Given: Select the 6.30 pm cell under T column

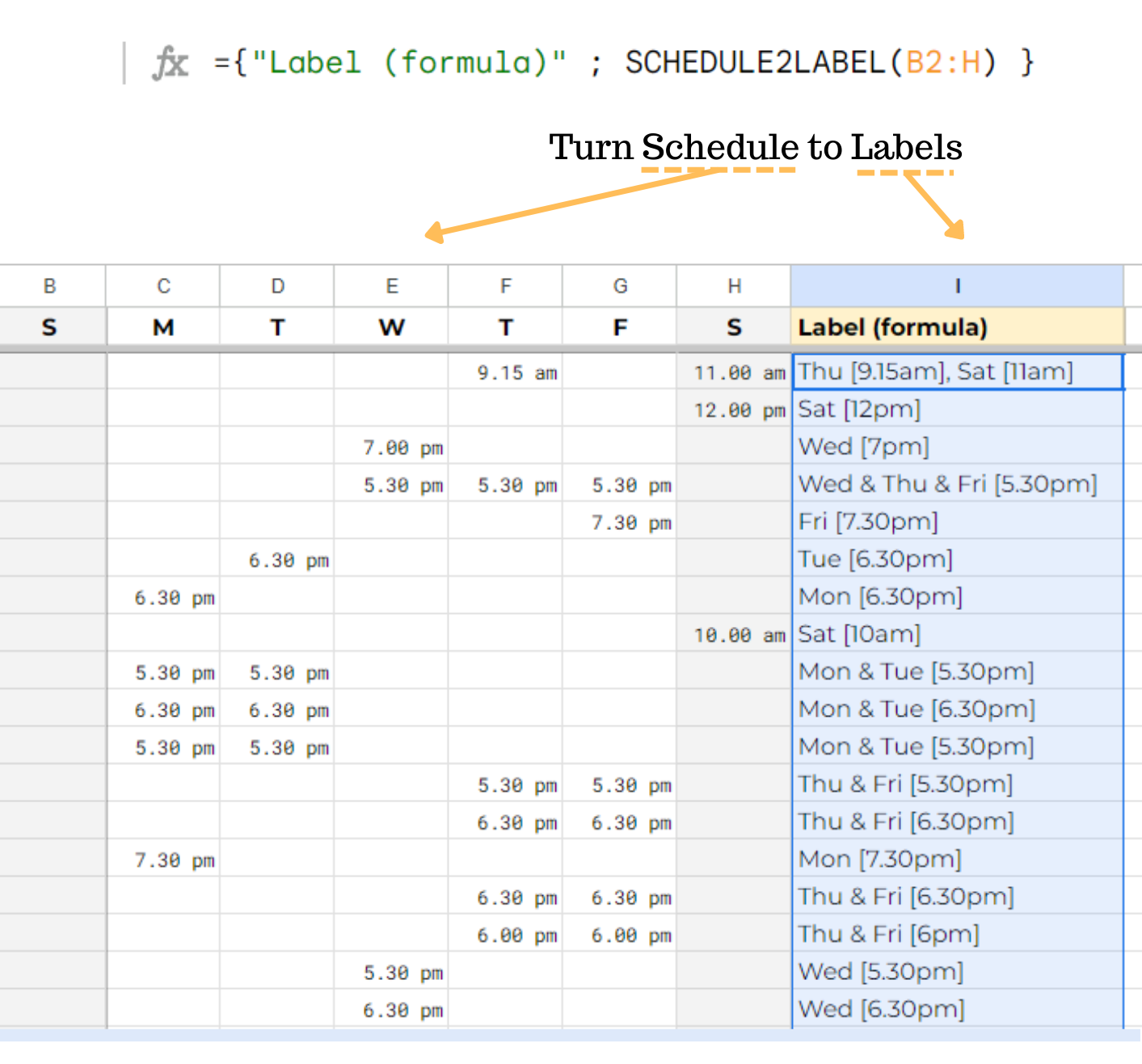Looking at the screenshot, I should point(278,560).
